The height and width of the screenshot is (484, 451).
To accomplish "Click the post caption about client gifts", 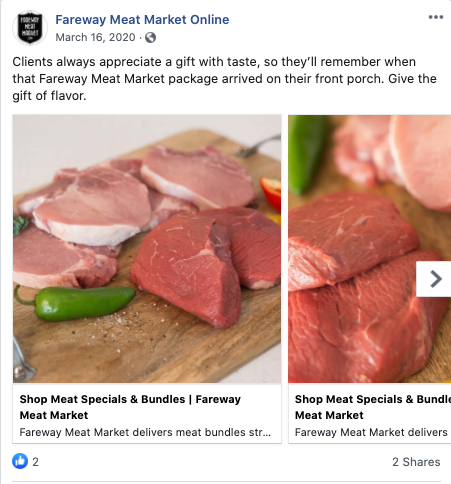I will (x=224, y=79).
